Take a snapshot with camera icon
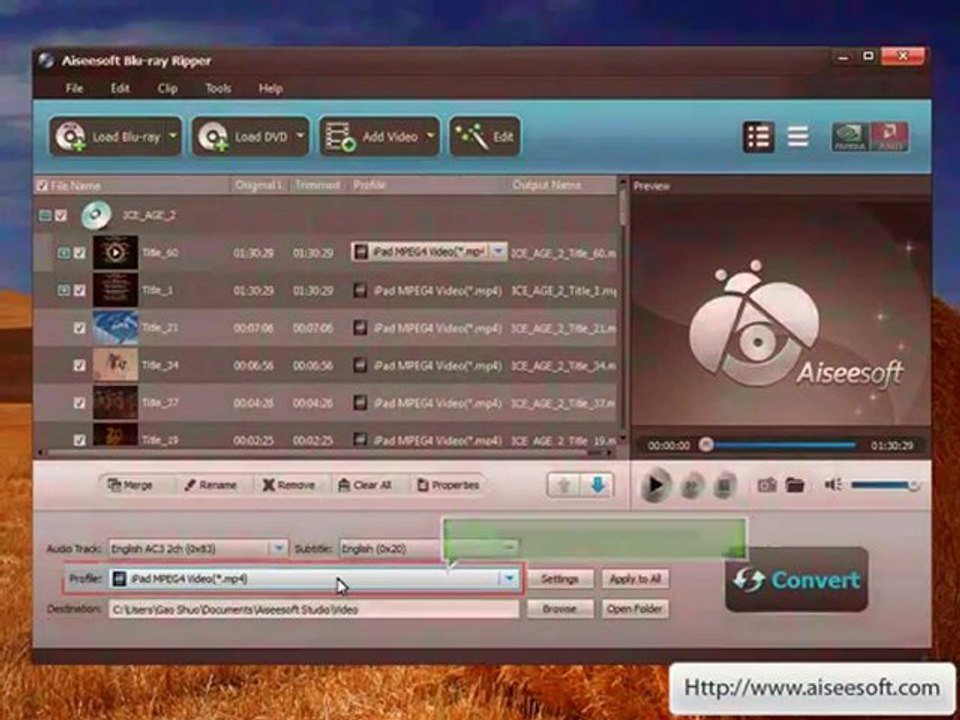 tap(767, 486)
